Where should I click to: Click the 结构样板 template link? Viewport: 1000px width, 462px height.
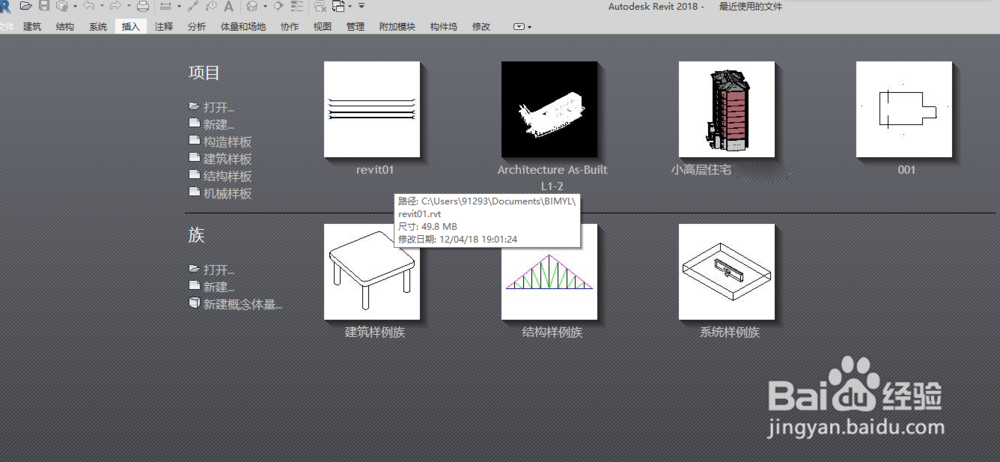(x=228, y=176)
